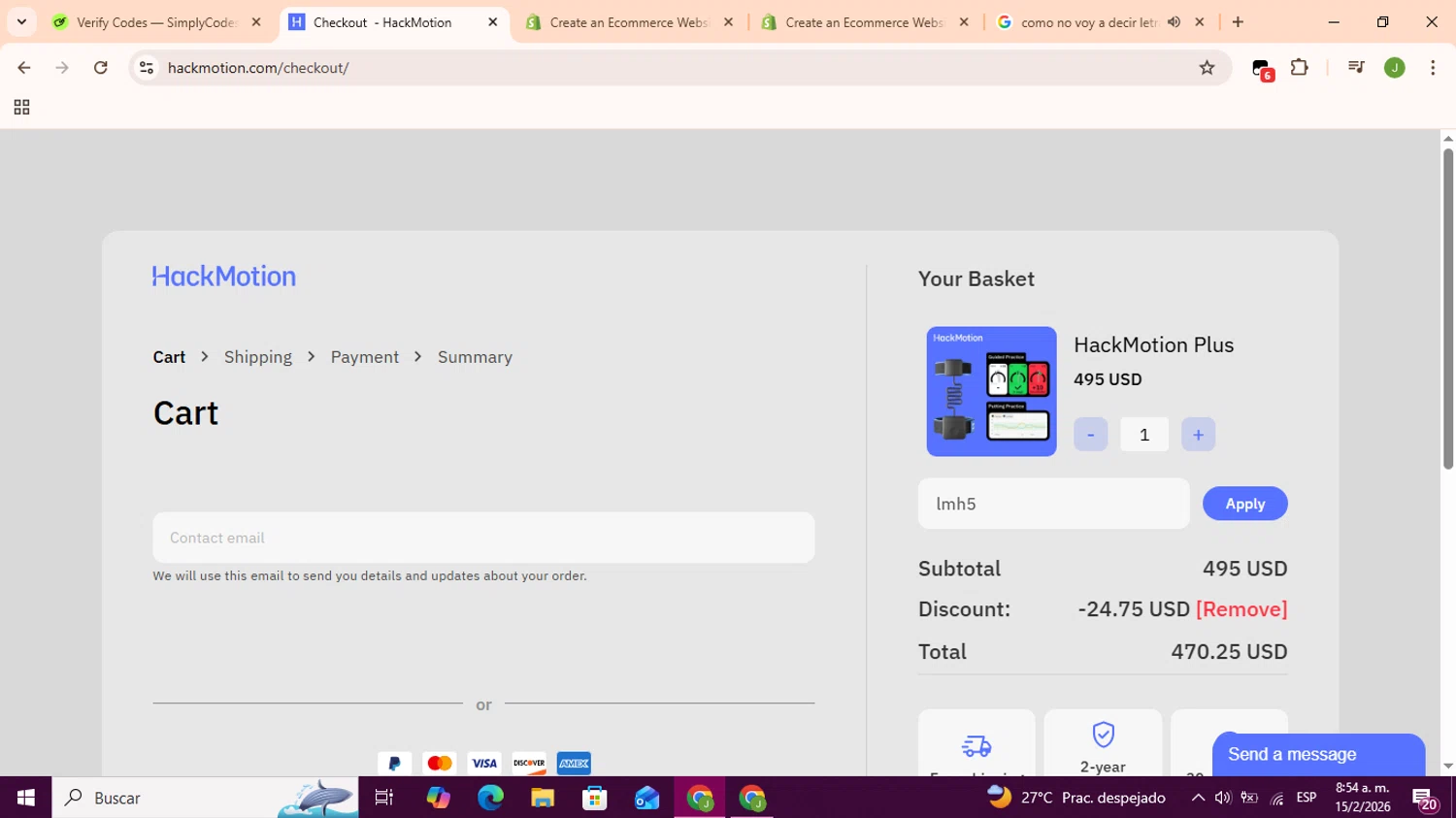Viewport: 1456px width, 818px height.
Task: Open Send a message chat widget
Action: 1318,755
